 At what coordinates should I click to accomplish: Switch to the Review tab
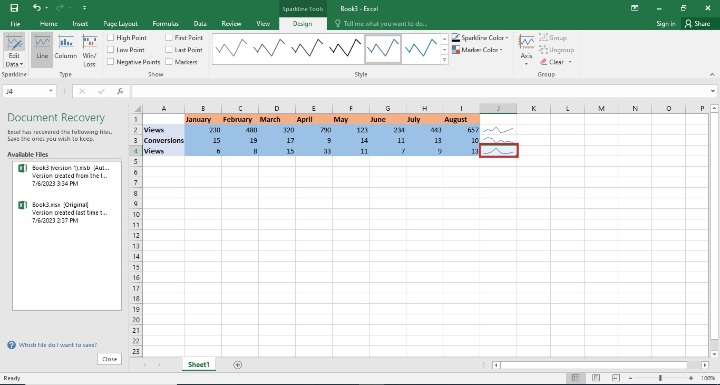[x=231, y=23]
